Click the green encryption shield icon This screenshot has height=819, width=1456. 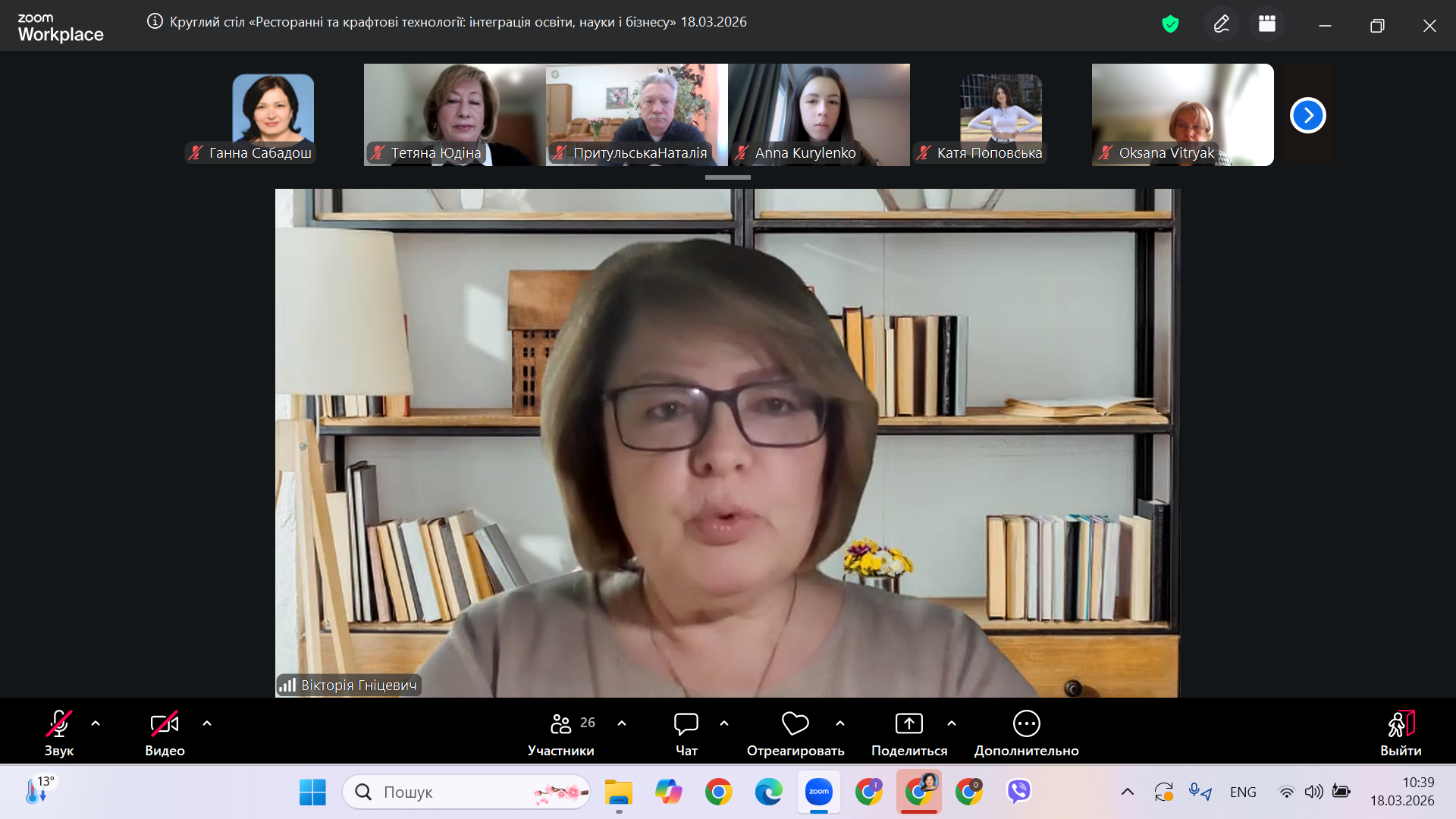click(1170, 24)
